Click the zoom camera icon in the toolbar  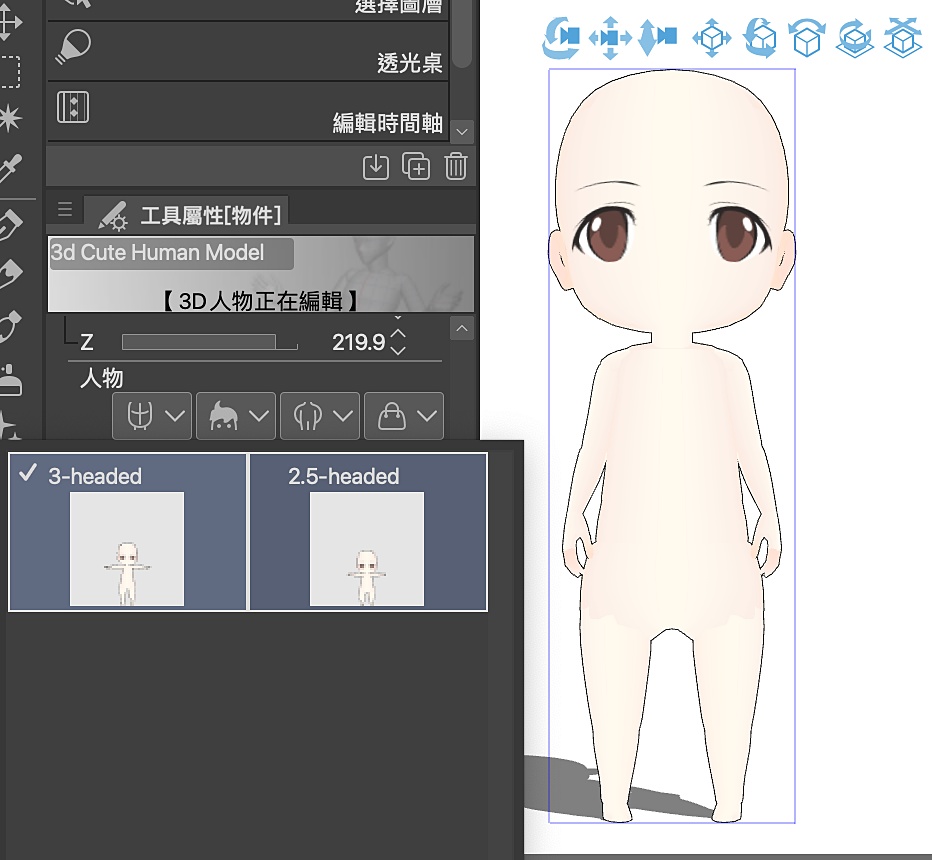click(657, 38)
